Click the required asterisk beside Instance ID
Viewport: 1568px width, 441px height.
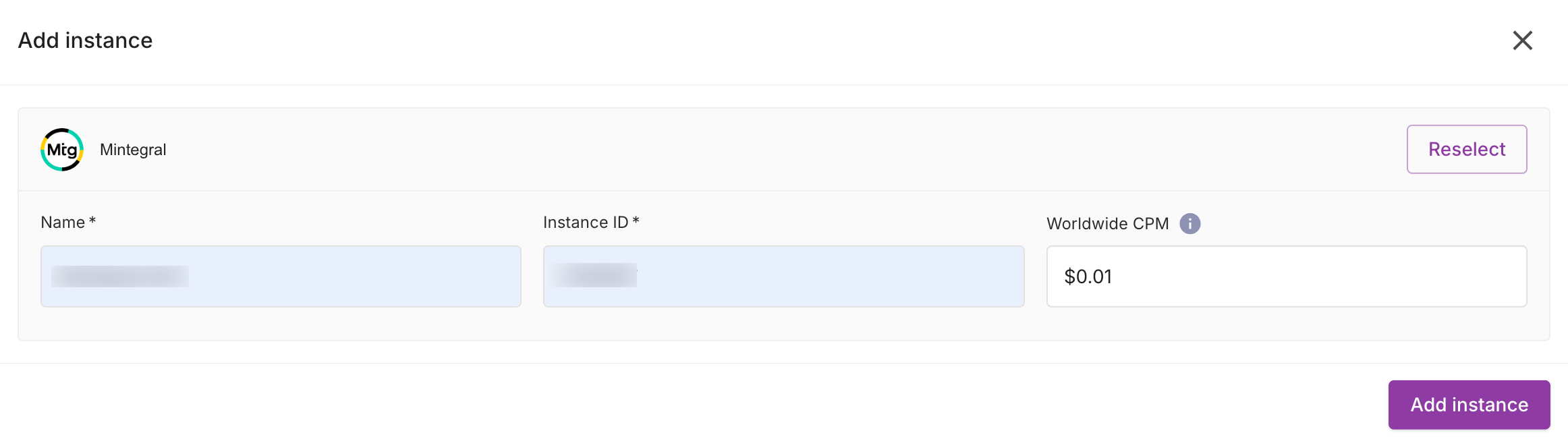coord(636,221)
